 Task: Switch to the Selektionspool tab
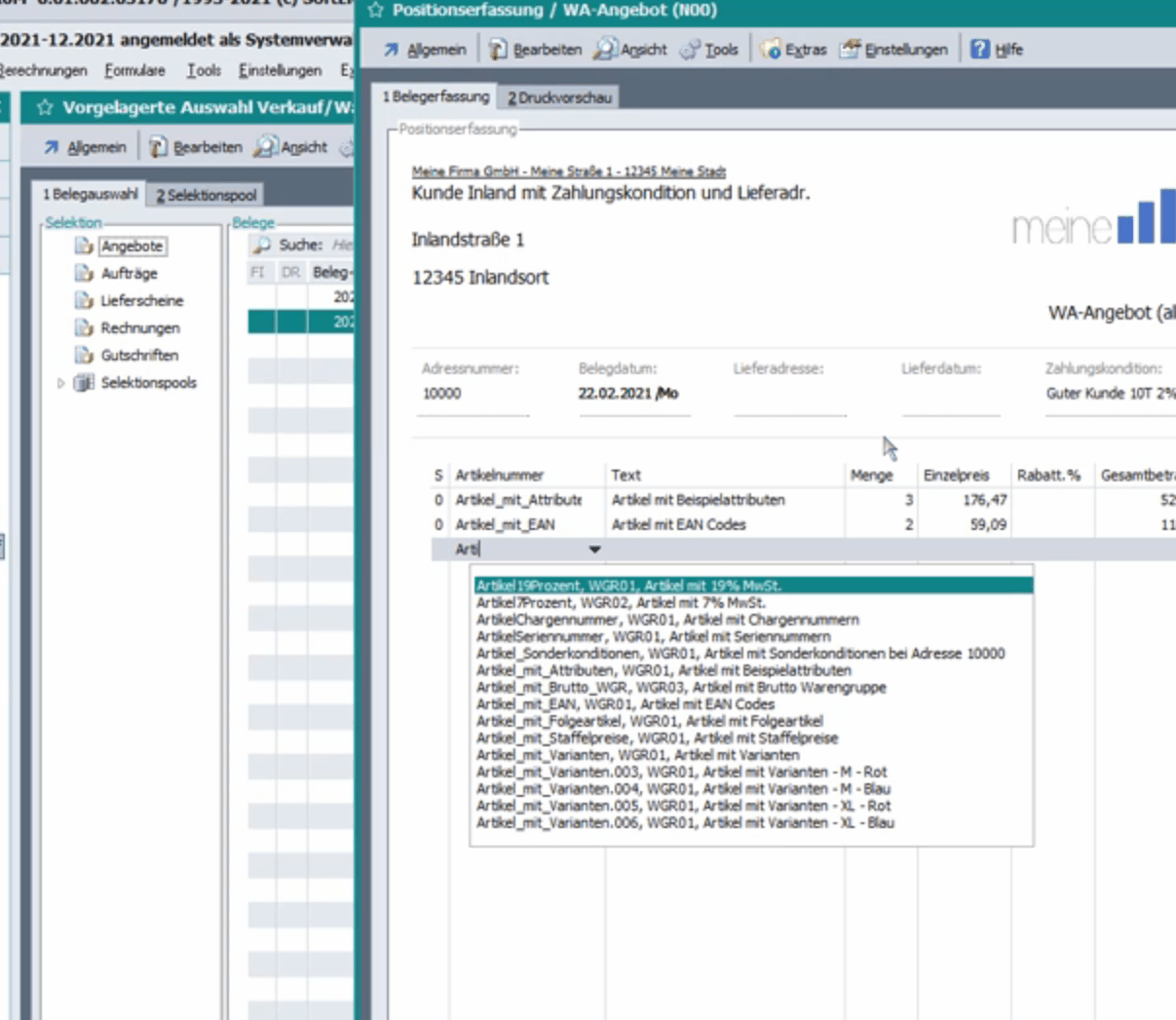coord(206,195)
